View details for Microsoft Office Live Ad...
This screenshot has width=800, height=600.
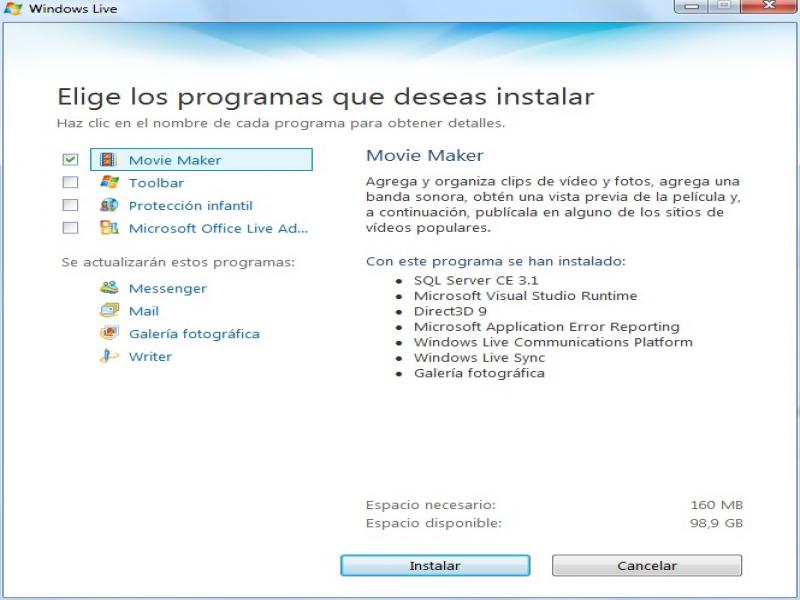[x=218, y=228]
